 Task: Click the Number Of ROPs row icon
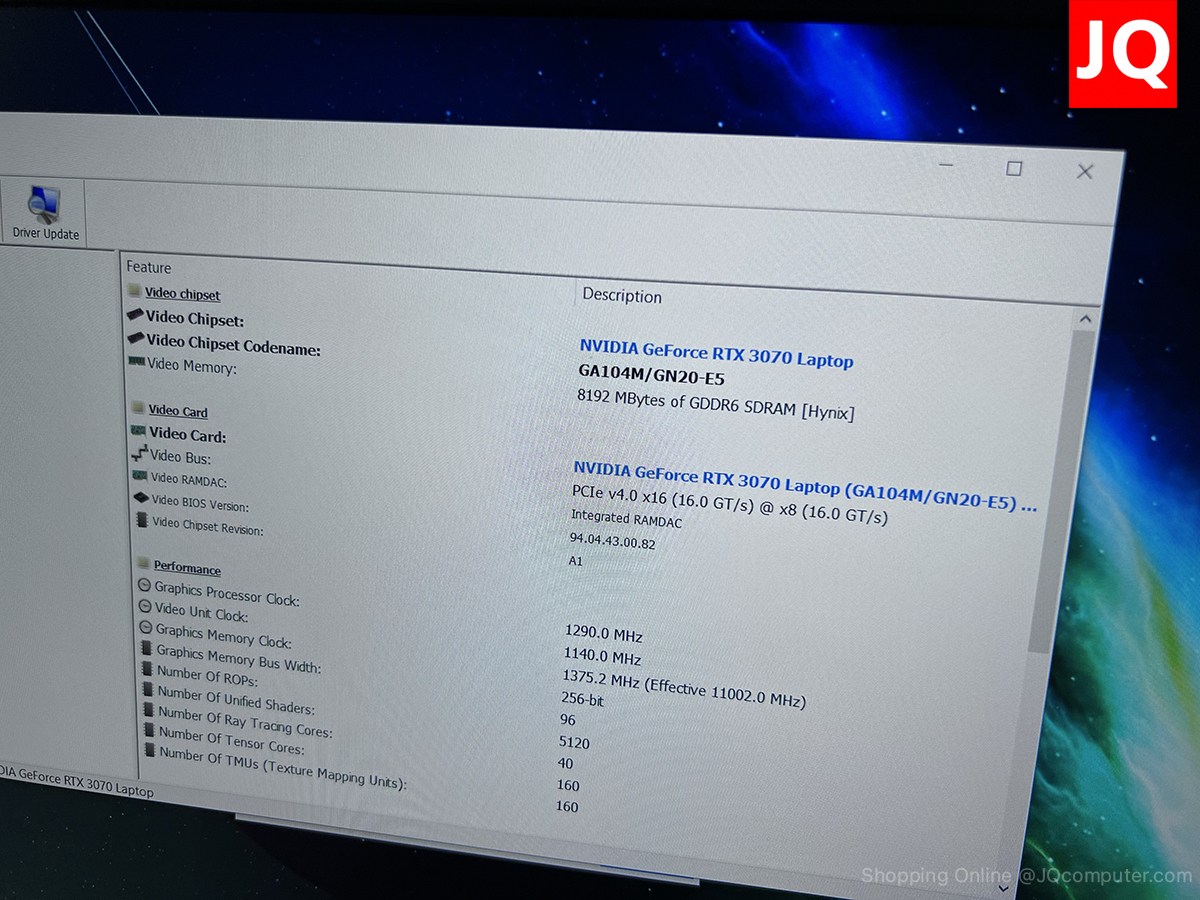pos(148,669)
